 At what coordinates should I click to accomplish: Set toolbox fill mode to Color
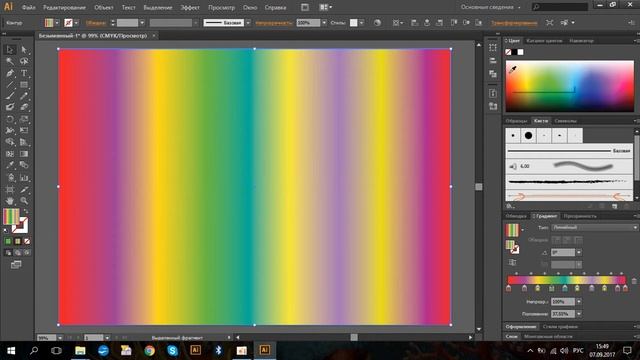[x=8, y=241]
